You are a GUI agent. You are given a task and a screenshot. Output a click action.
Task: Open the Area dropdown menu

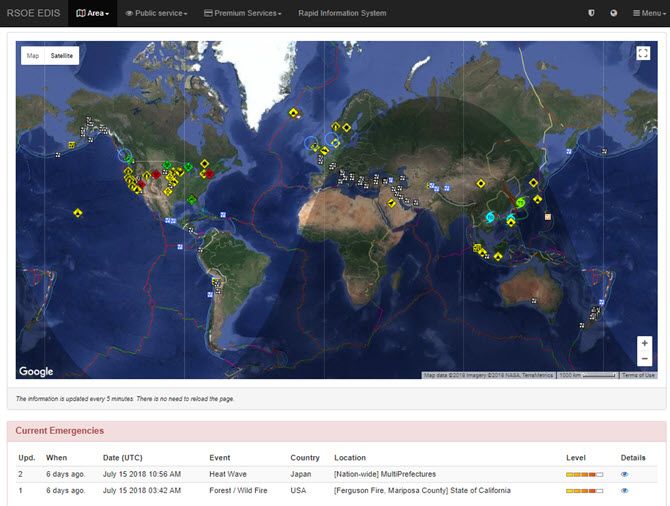coord(93,13)
